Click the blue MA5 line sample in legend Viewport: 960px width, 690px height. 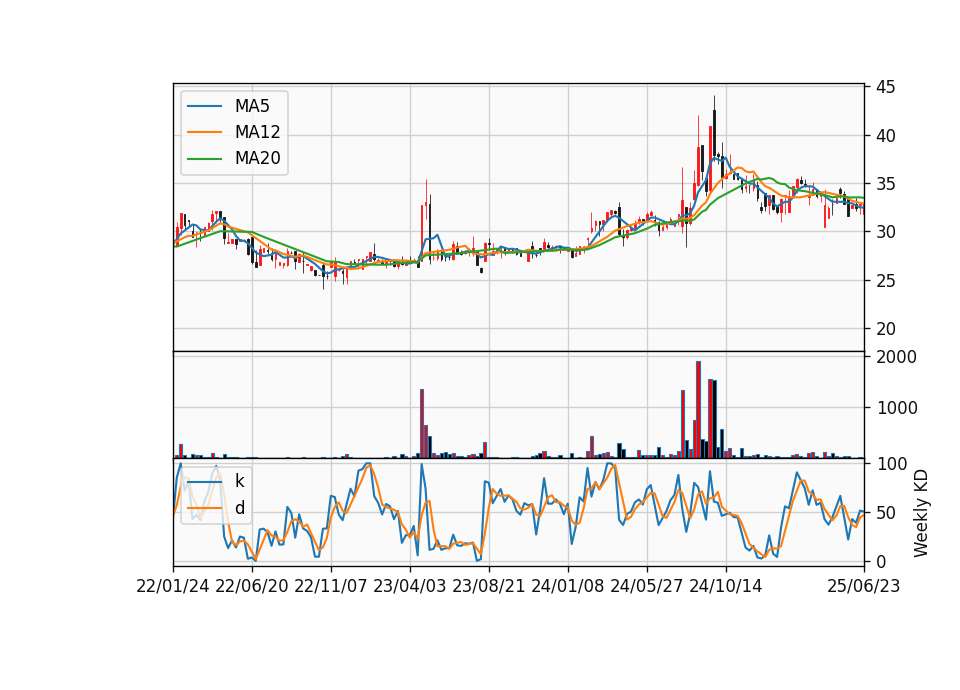click(204, 106)
